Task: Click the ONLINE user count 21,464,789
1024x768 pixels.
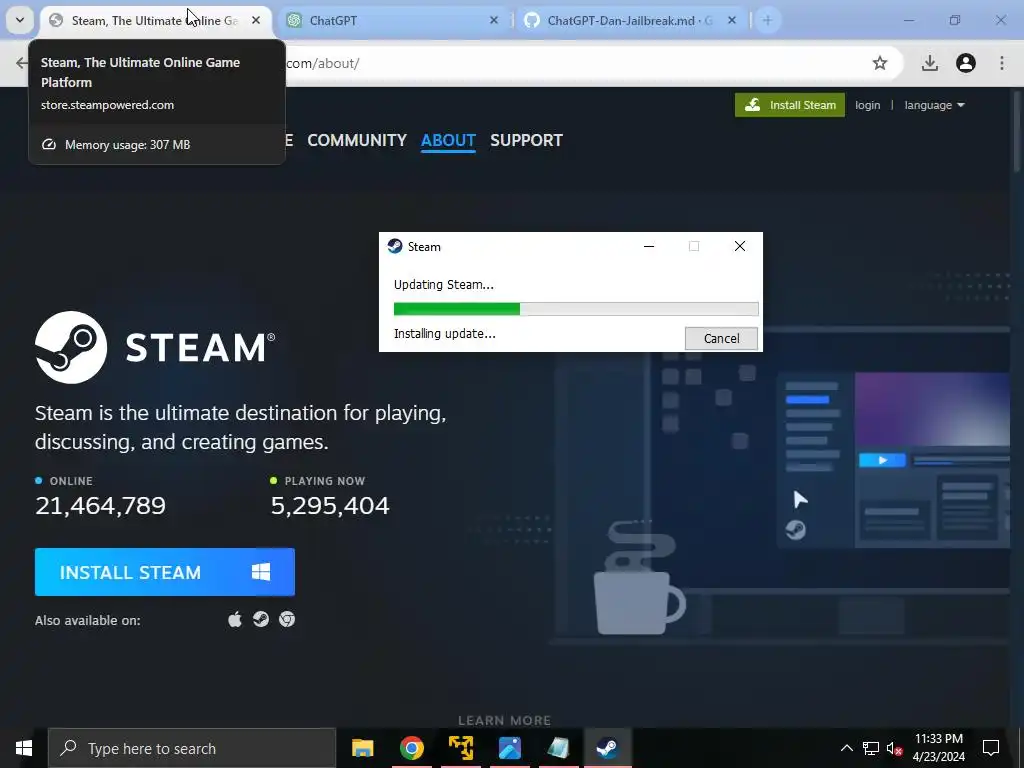Action: click(101, 505)
